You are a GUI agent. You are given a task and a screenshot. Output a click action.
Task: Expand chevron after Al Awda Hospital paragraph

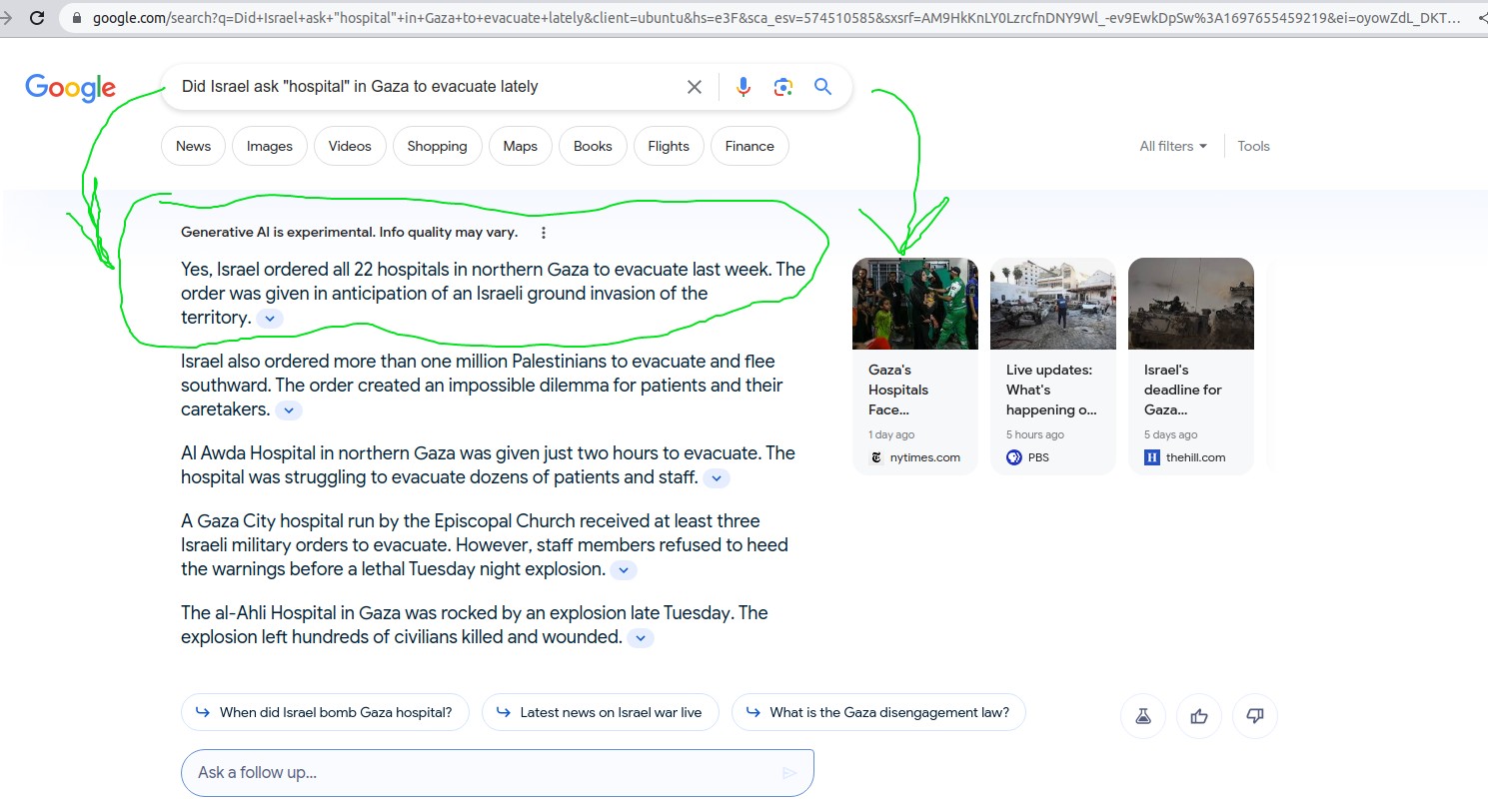pos(716,478)
